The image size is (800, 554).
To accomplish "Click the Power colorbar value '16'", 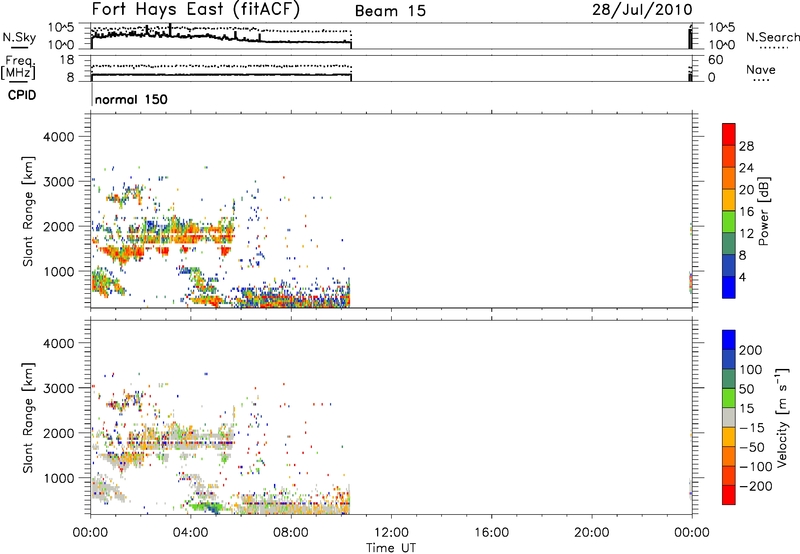I will 746,212.
